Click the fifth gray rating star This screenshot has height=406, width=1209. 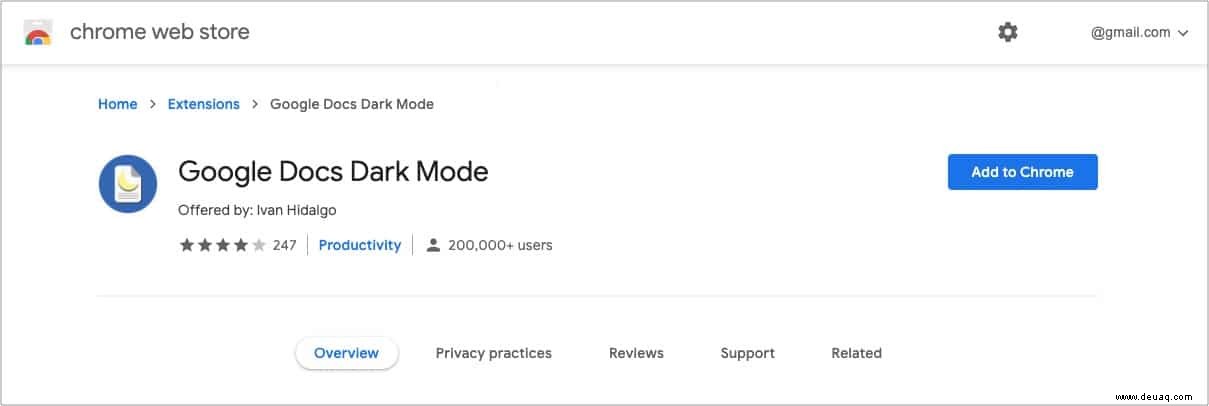[x=259, y=245]
